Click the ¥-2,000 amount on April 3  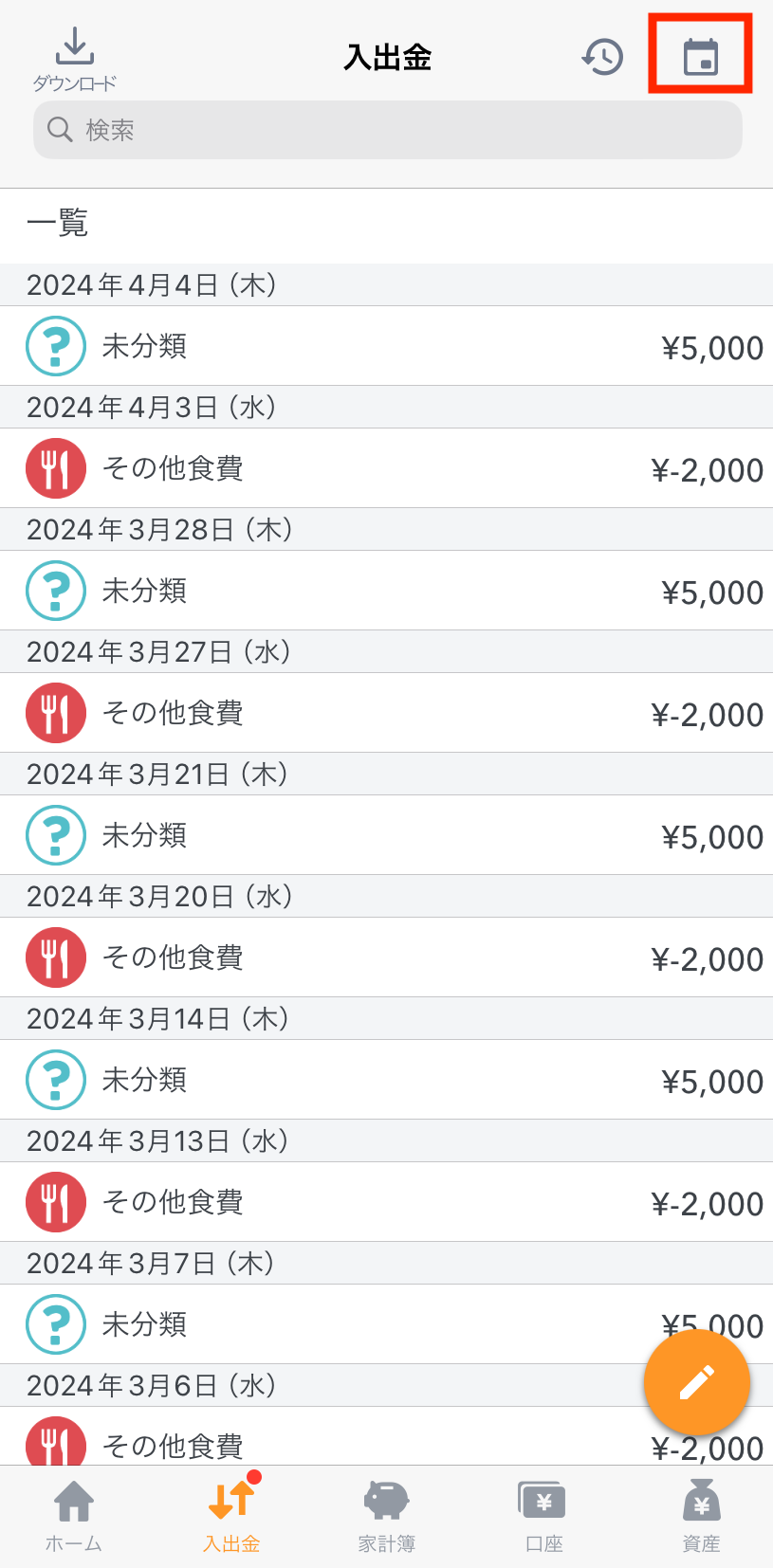click(x=708, y=470)
